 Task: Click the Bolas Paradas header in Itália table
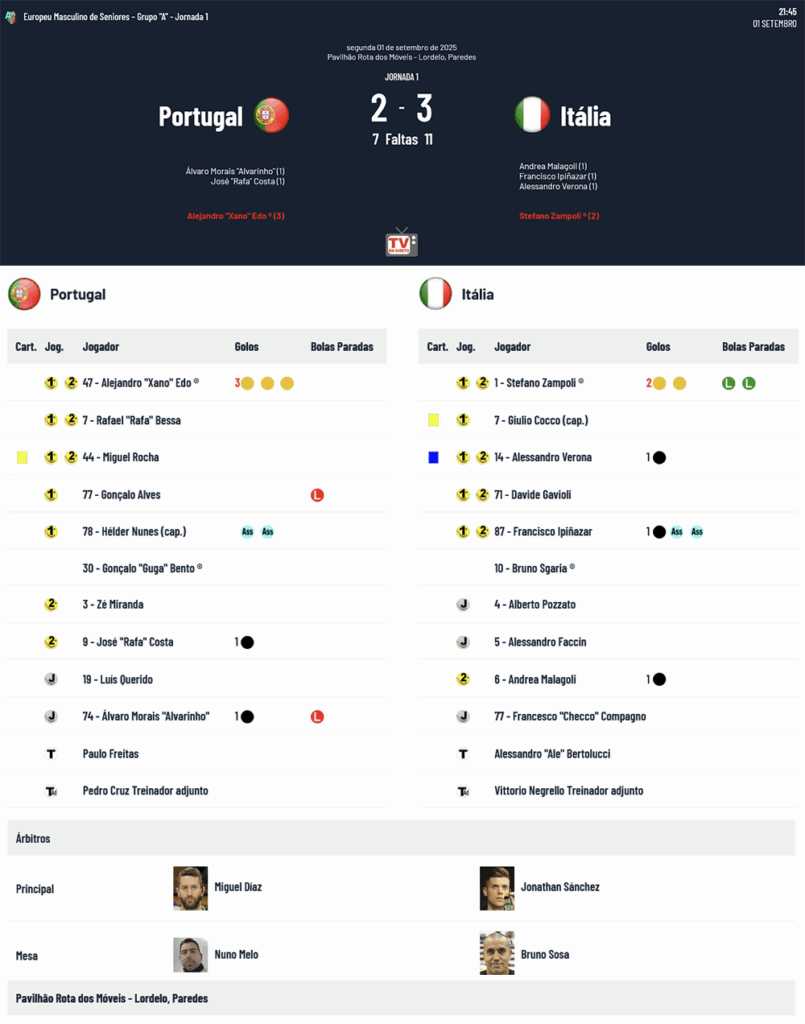pos(753,347)
